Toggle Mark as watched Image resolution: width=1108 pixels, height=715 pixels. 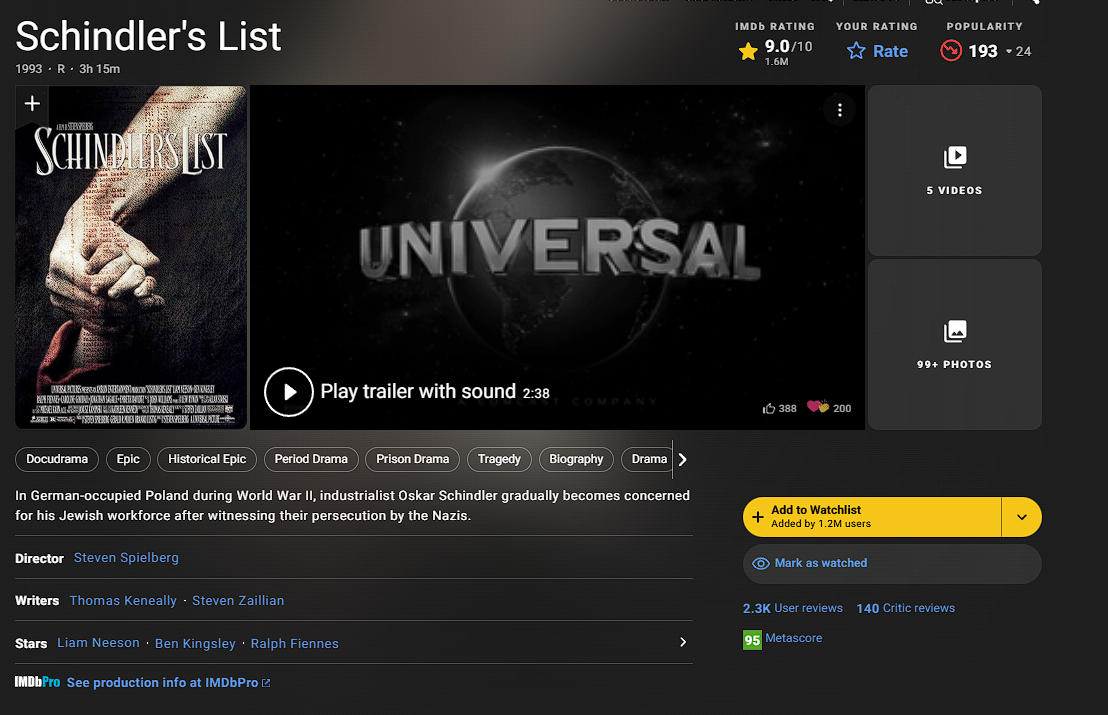pos(892,563)
